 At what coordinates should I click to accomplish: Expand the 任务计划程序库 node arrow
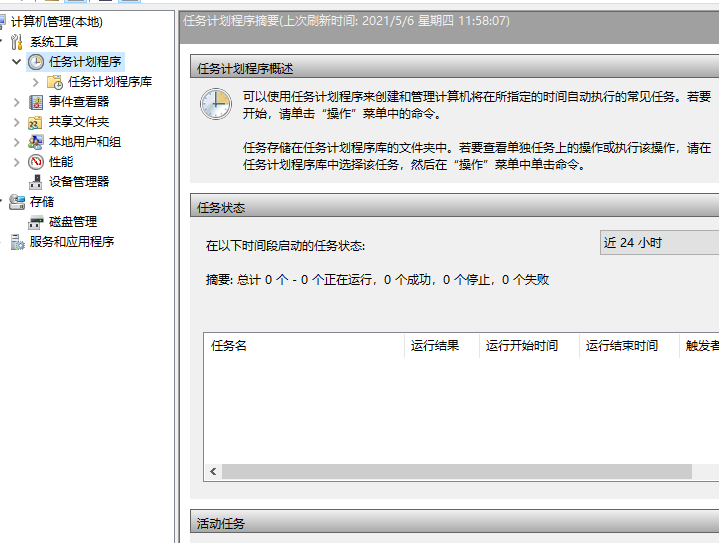click(36, 82)
